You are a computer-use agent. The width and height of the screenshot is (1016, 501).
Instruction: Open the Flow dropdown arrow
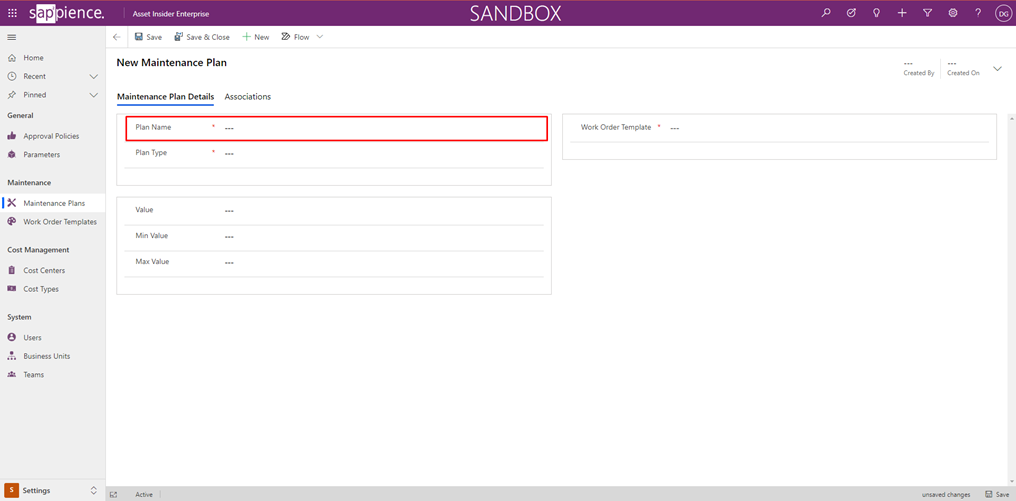pos(320,37)
